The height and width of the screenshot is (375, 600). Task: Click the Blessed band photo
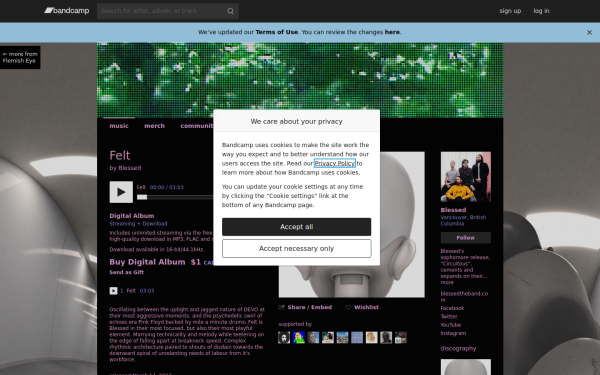pos(466,177)
